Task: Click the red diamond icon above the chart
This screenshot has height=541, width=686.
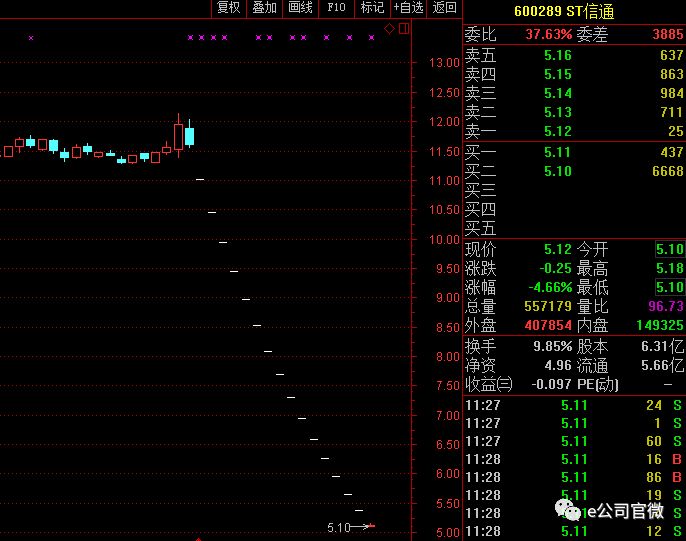Action: coord(390,28)
